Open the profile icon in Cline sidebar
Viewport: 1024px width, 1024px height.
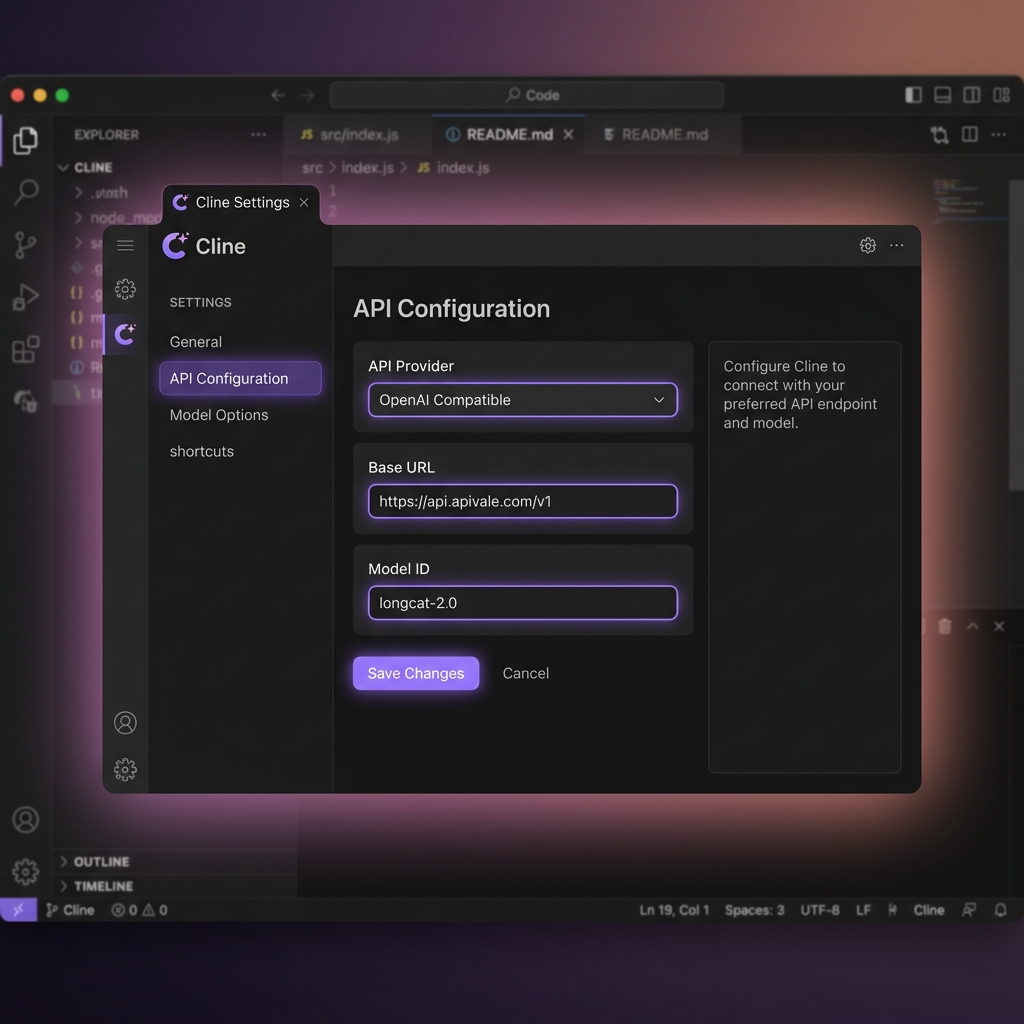[x=125, y=722]
